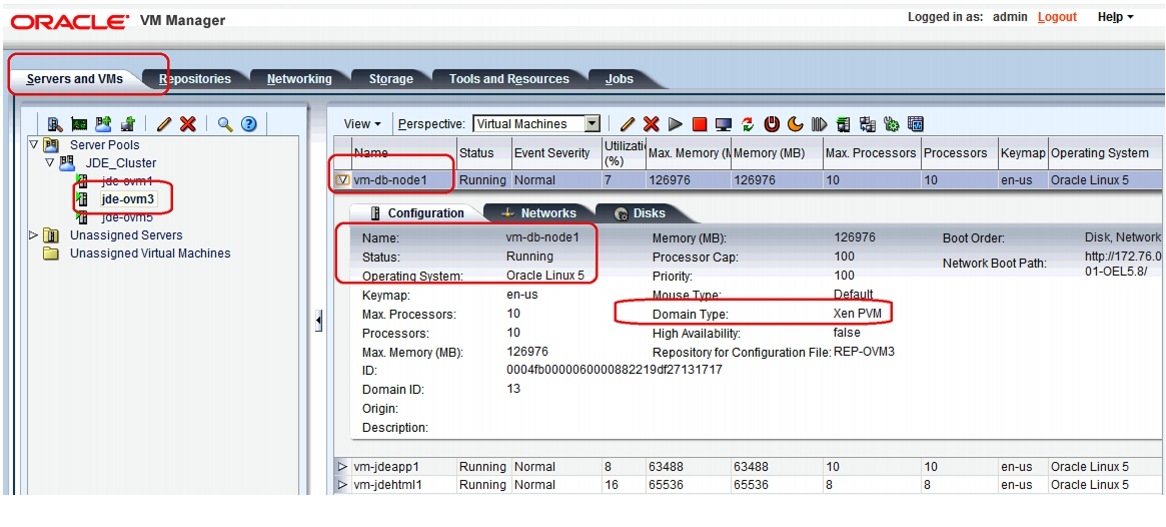The height and width of the screenshot is (527, 1166).
Task: Sort by the Status column header
Action: (x=483, y=153)
